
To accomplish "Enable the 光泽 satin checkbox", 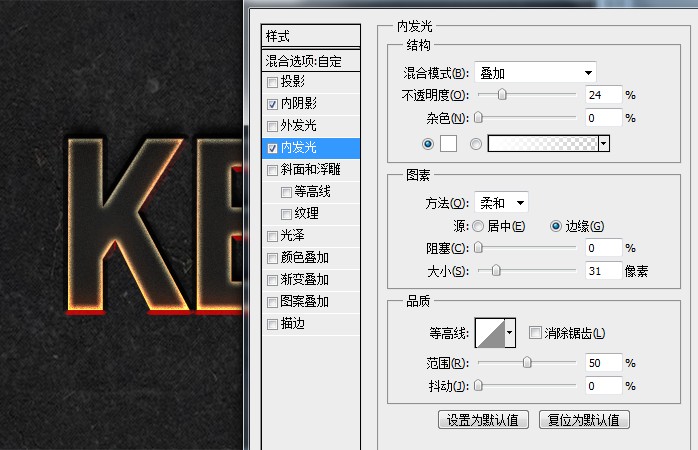I will click(272, 236).
